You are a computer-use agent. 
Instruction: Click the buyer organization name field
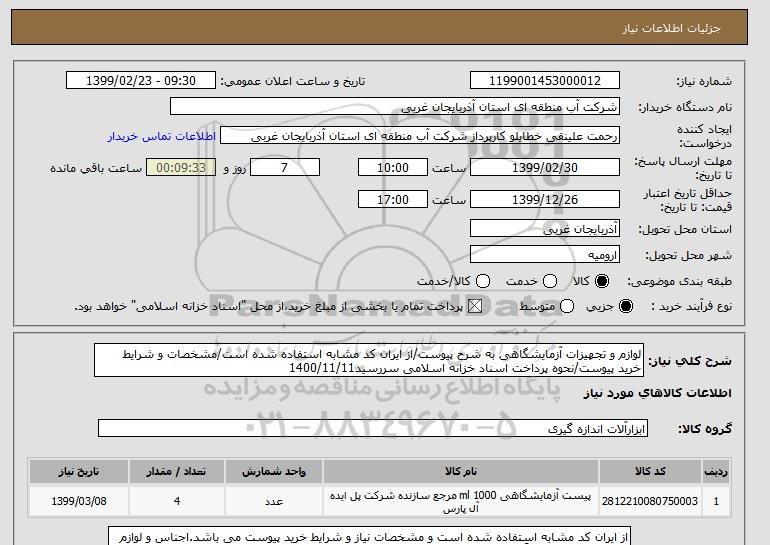tap(395, 107)
